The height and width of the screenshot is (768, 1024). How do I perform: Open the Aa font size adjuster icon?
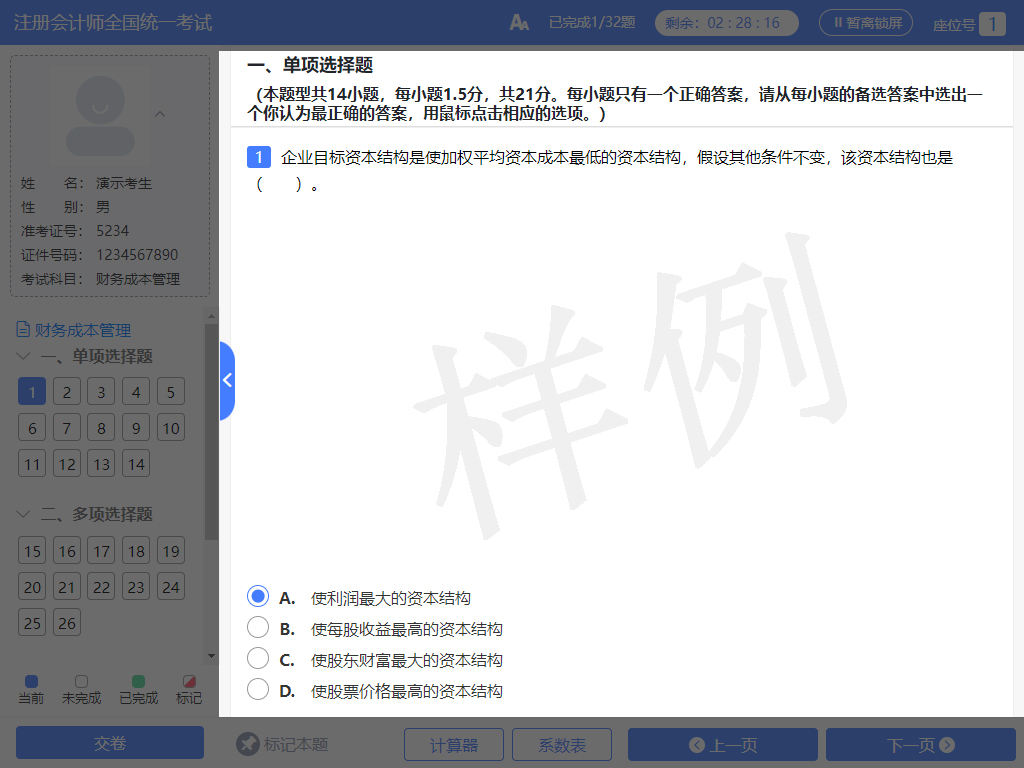[x=519, y=21]
